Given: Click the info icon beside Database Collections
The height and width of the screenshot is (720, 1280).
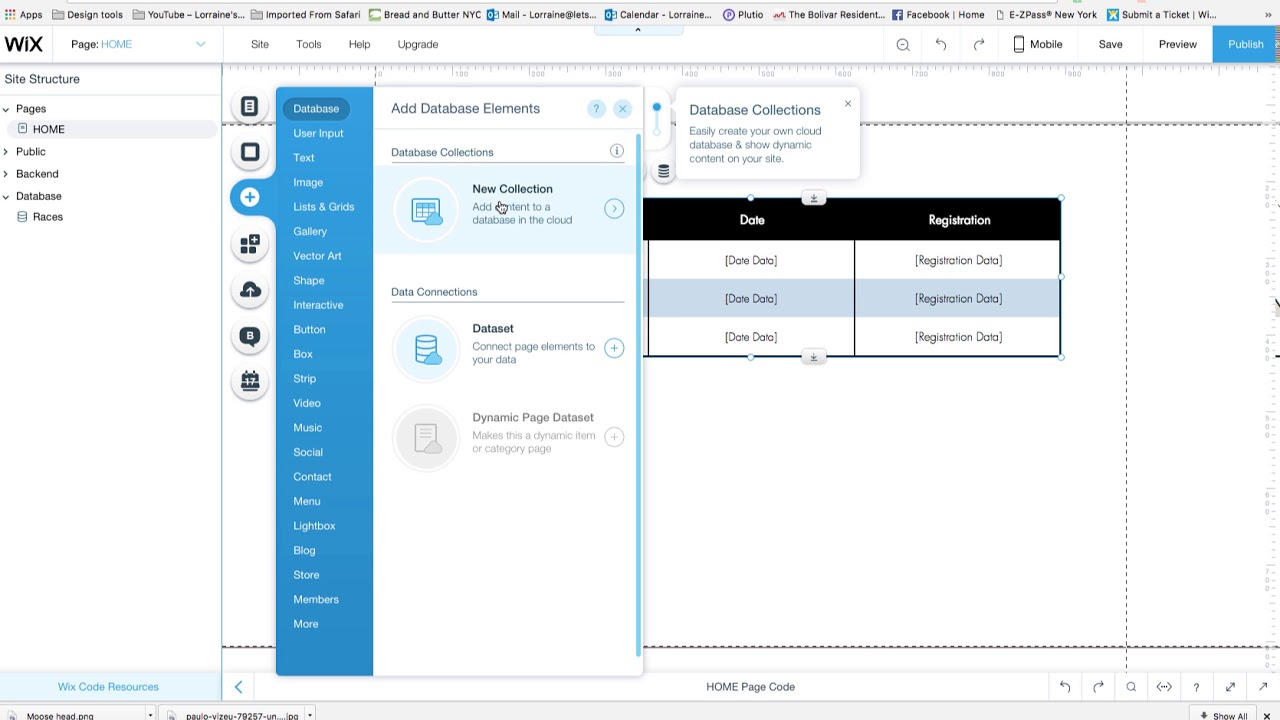Looking at the screenshot, I should point(617,151).
